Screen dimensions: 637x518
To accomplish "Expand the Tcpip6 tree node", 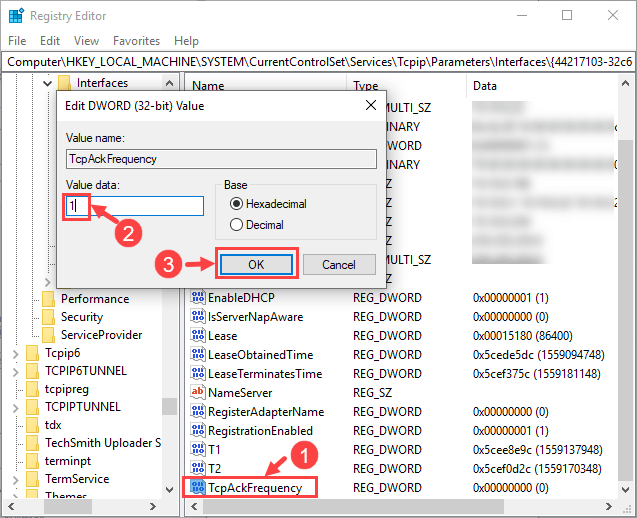I will click(15, 354).
